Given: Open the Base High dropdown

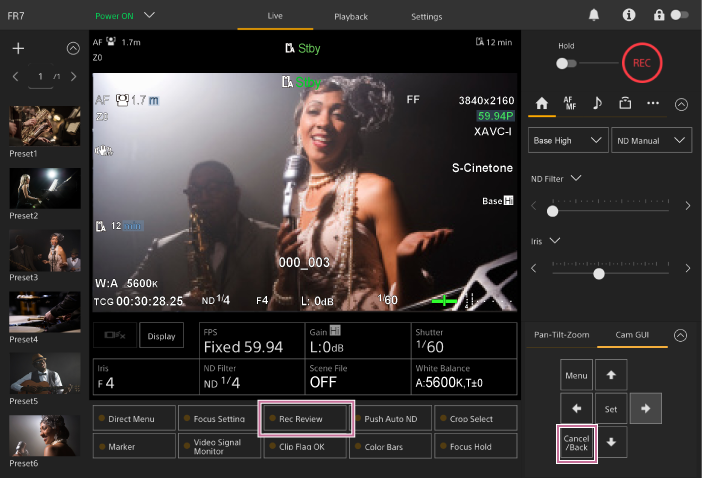Looking at the screenshot, I should pyautogui.click(x=567, y=141).
